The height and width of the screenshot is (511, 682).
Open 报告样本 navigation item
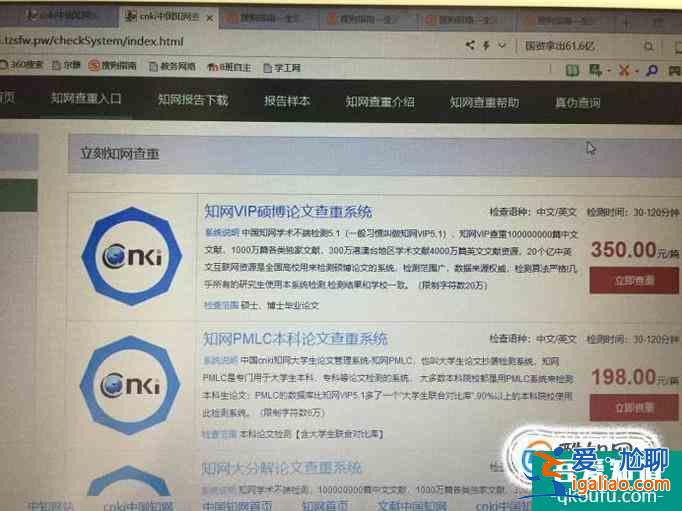(287, 101)
